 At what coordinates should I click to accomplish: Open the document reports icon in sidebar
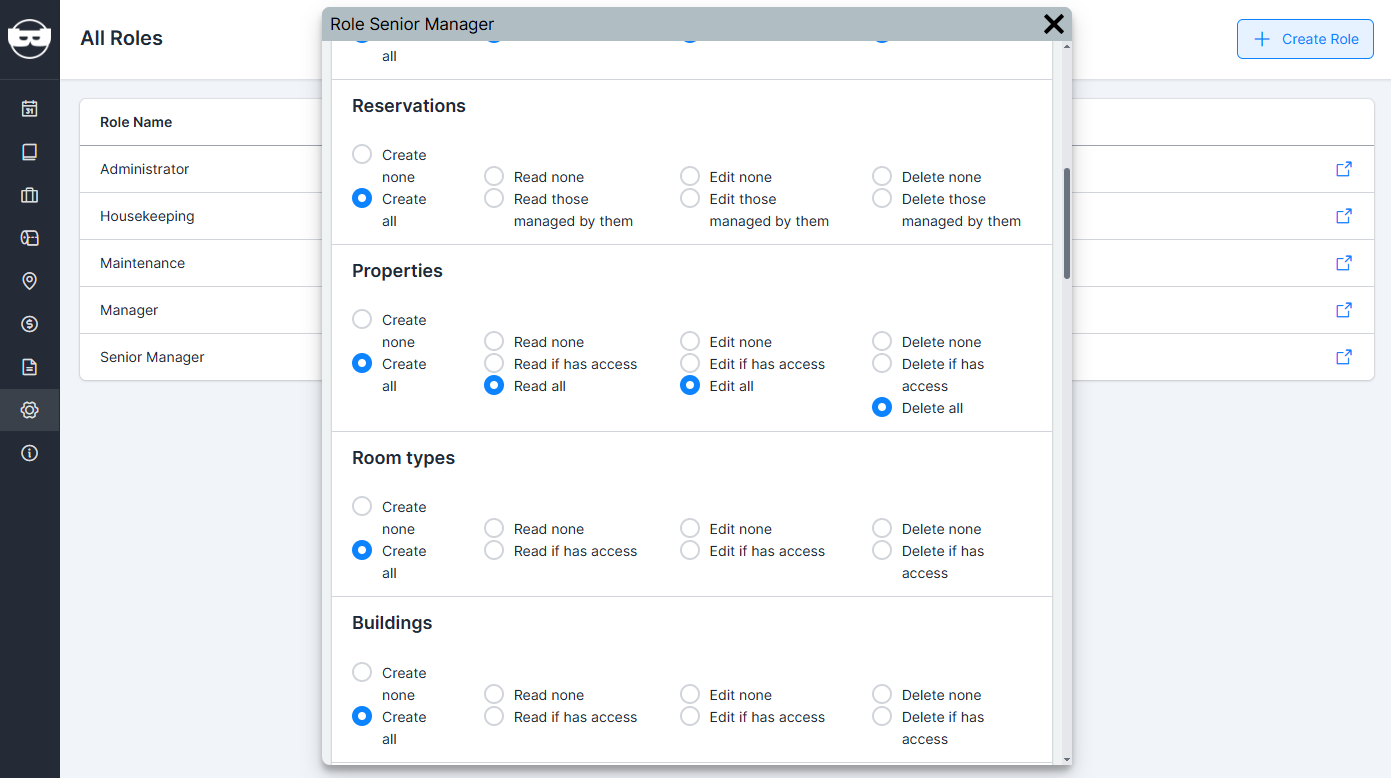point(29,367)
